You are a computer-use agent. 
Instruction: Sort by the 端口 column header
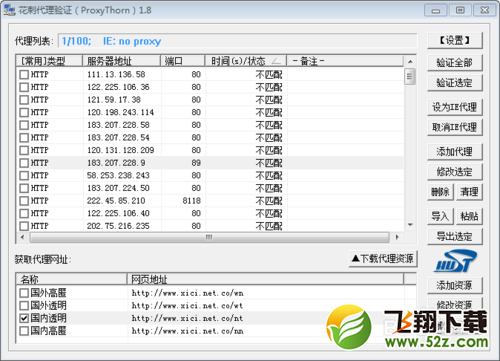(183, 61)
